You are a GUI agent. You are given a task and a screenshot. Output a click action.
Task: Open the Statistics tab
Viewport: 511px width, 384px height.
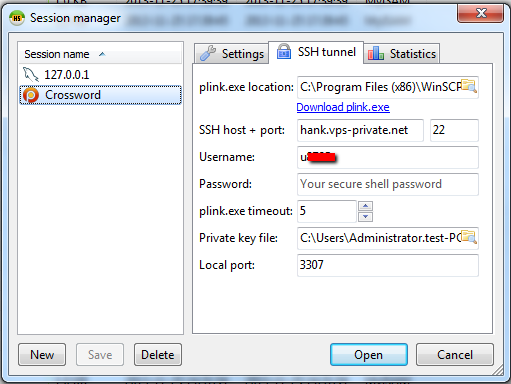402,53
